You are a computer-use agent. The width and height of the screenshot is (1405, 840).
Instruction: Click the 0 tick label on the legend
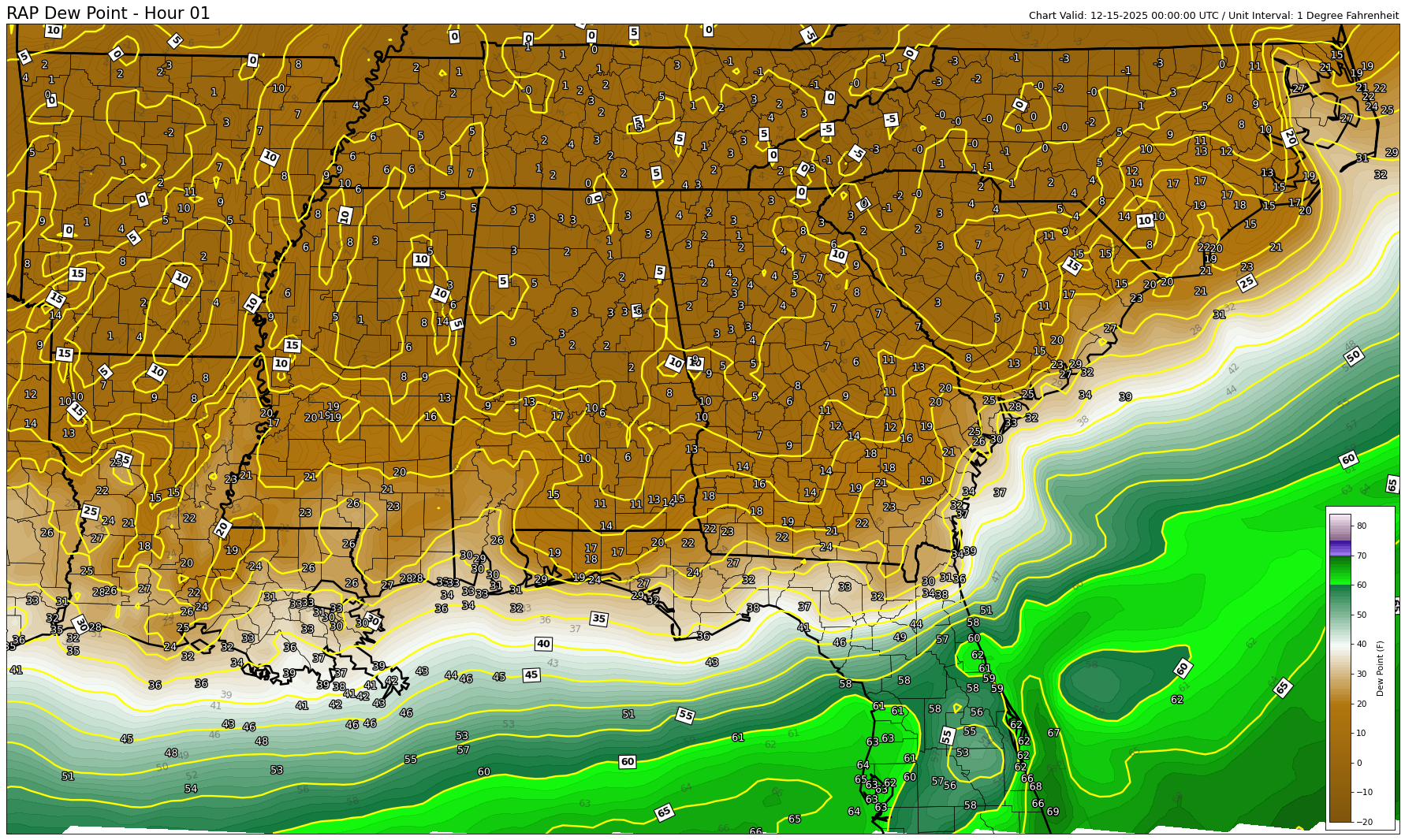tap(1358, 763)
